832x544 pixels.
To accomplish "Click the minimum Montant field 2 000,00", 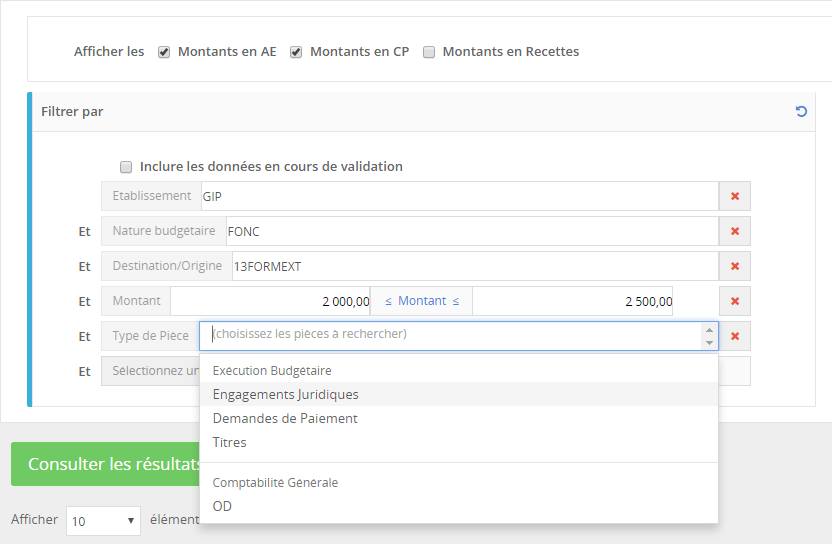I will click(270, 301).
